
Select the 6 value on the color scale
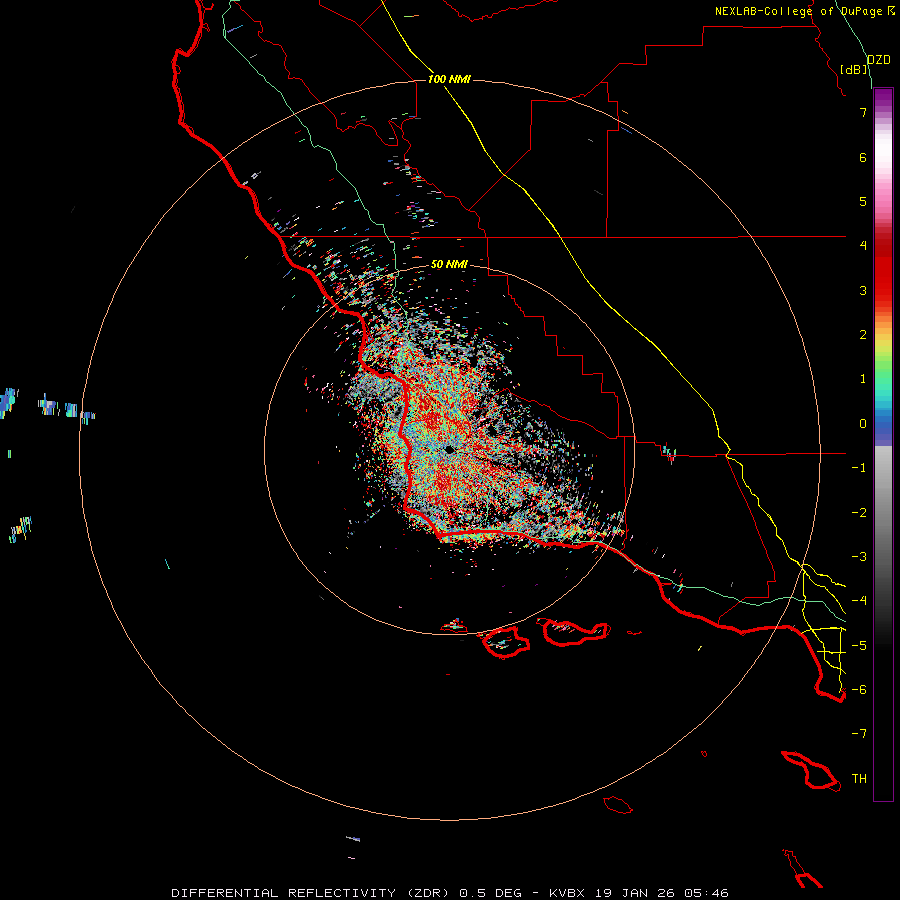coord(863,157)
